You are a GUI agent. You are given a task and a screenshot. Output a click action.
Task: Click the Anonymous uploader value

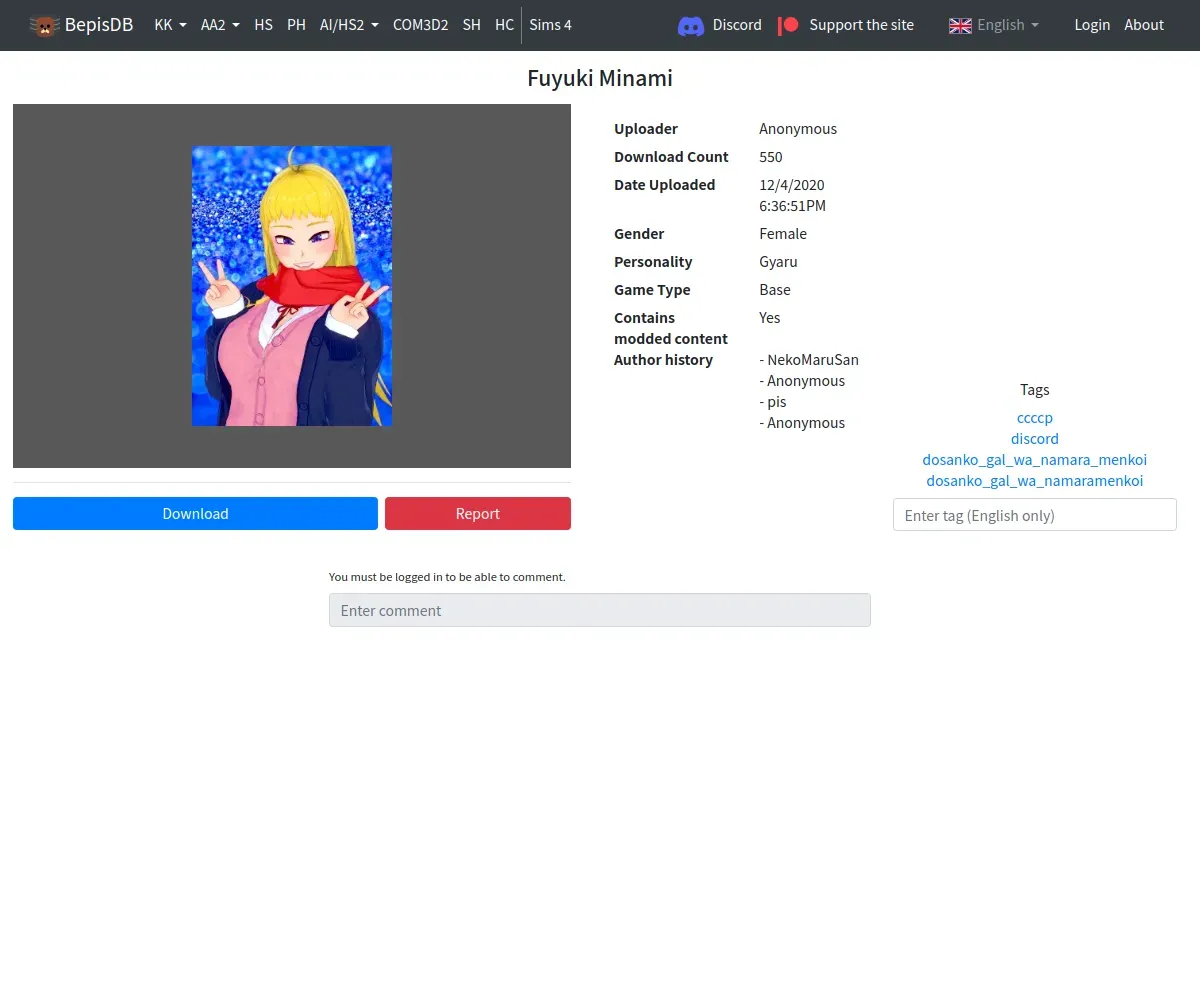point(798,129)
